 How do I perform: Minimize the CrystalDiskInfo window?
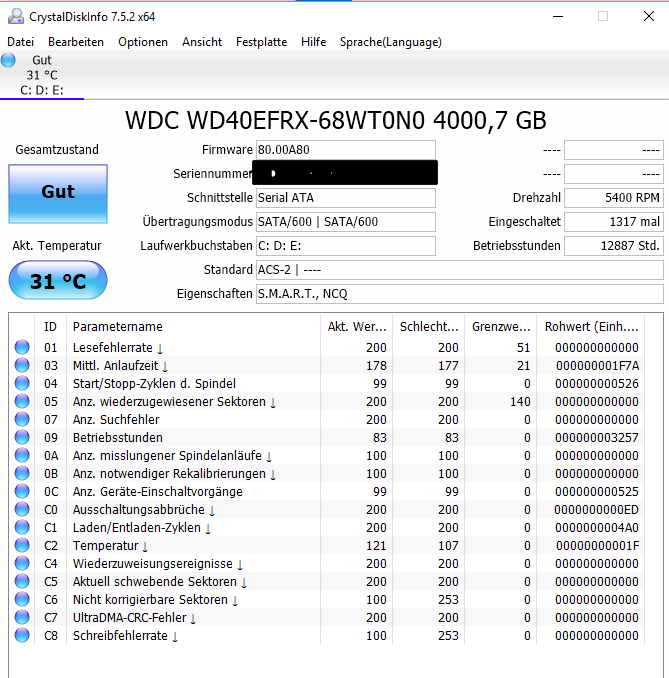[x=558, y=16]
